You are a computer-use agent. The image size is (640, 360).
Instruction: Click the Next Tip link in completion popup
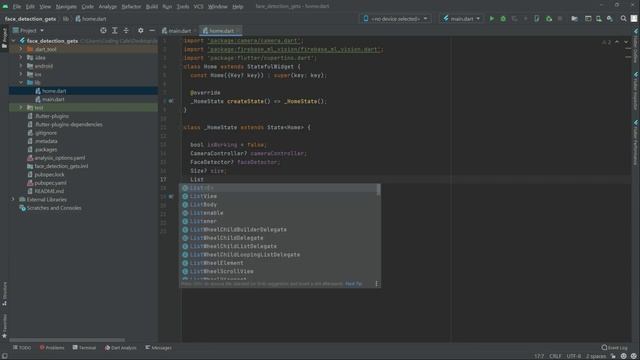click(x=353, y=284)
